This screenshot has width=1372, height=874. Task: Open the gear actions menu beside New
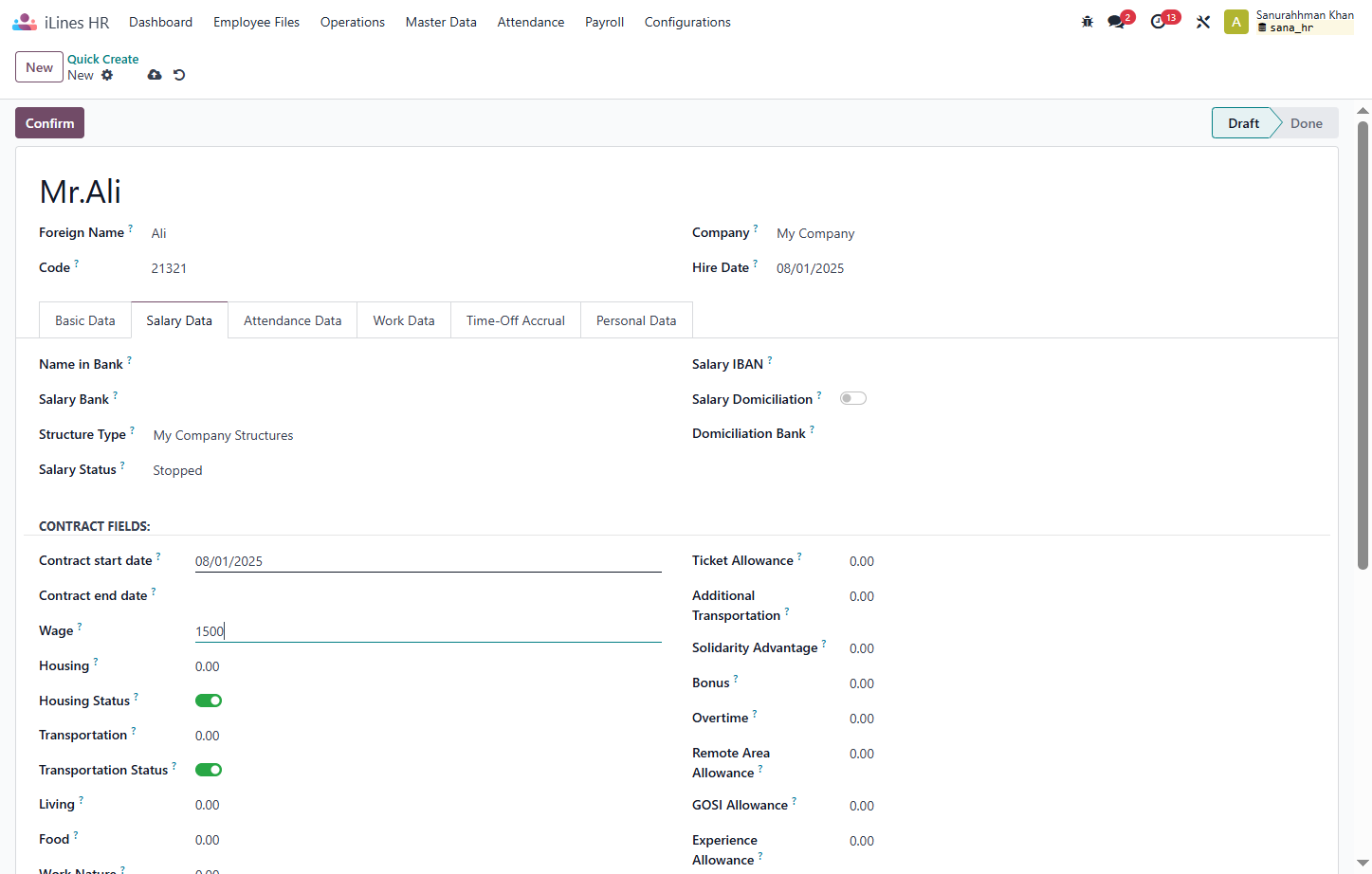click(107, 75)
